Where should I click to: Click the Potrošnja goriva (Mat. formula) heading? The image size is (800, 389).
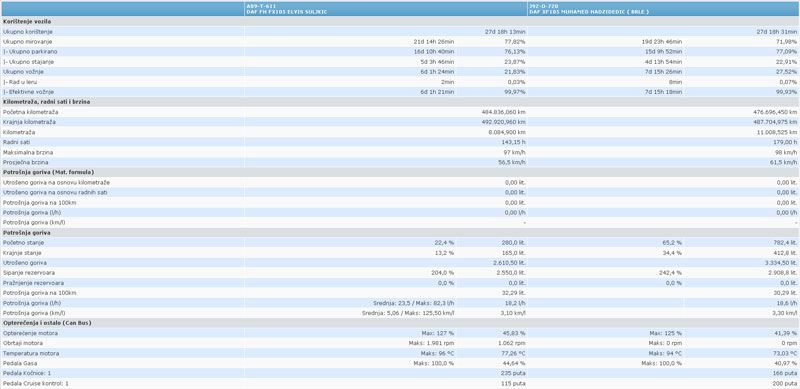point(48,172)
